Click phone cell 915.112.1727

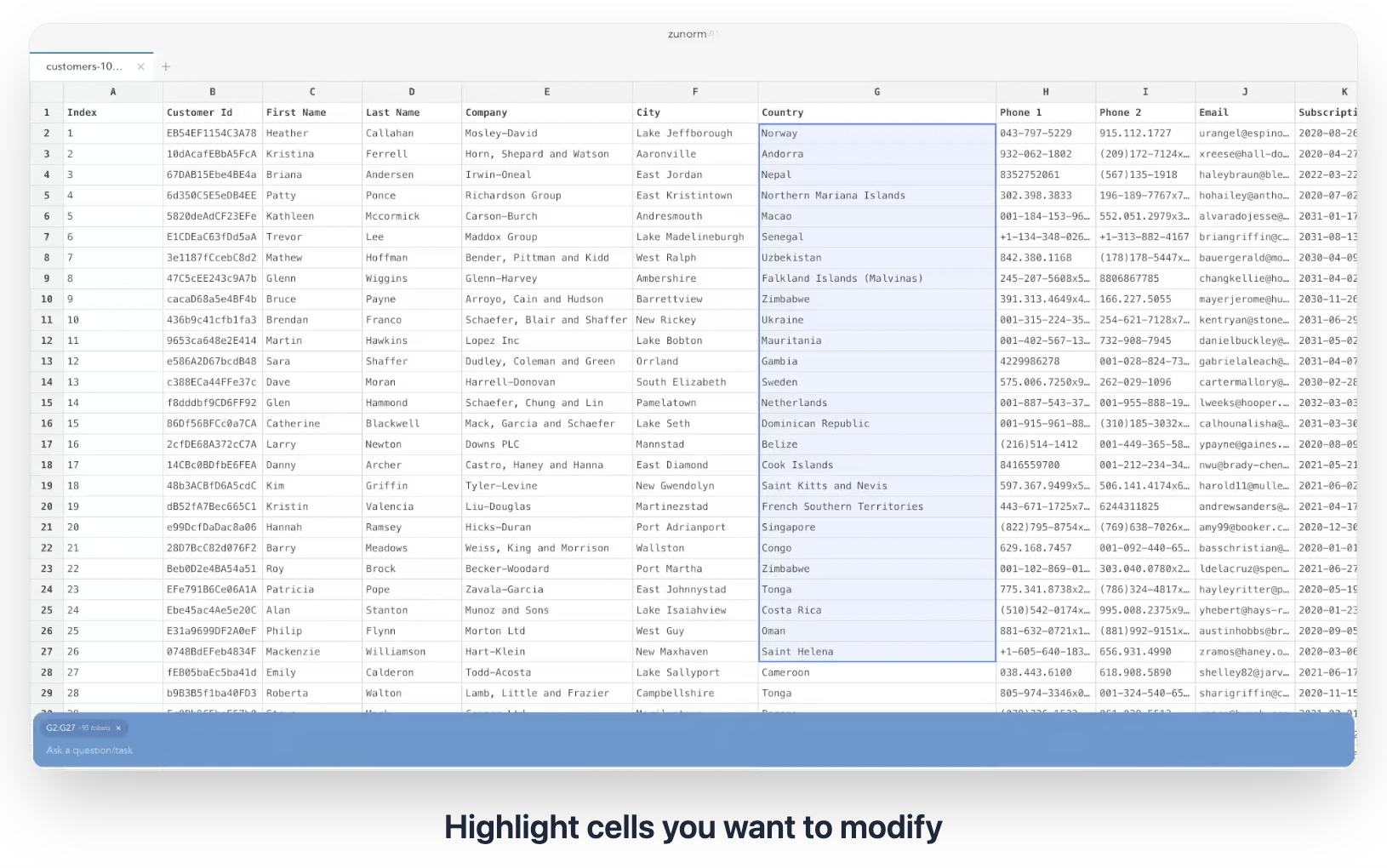[x=1145, y=134]
